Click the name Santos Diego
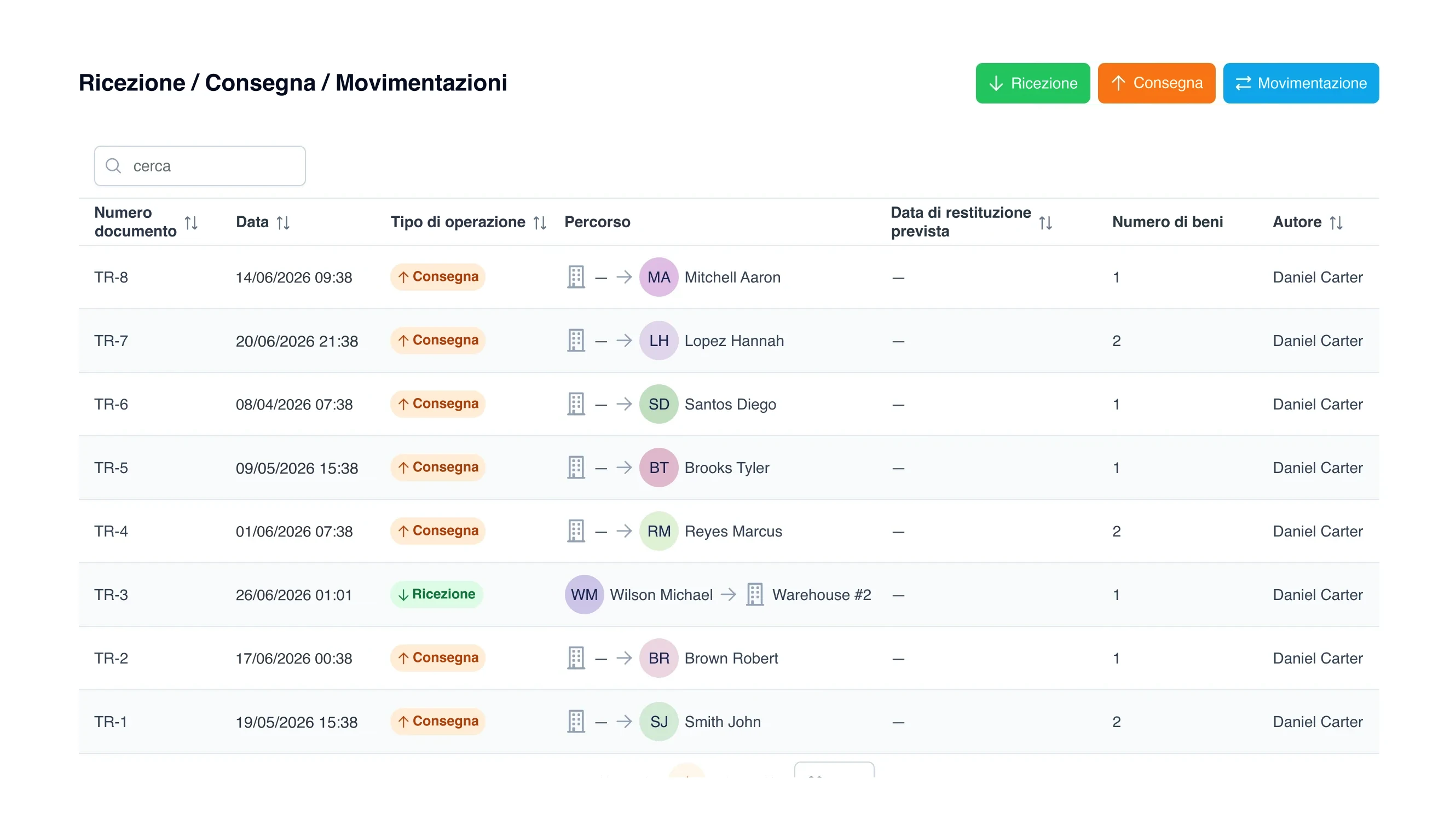1456x819 pixels. coord(730,404)
